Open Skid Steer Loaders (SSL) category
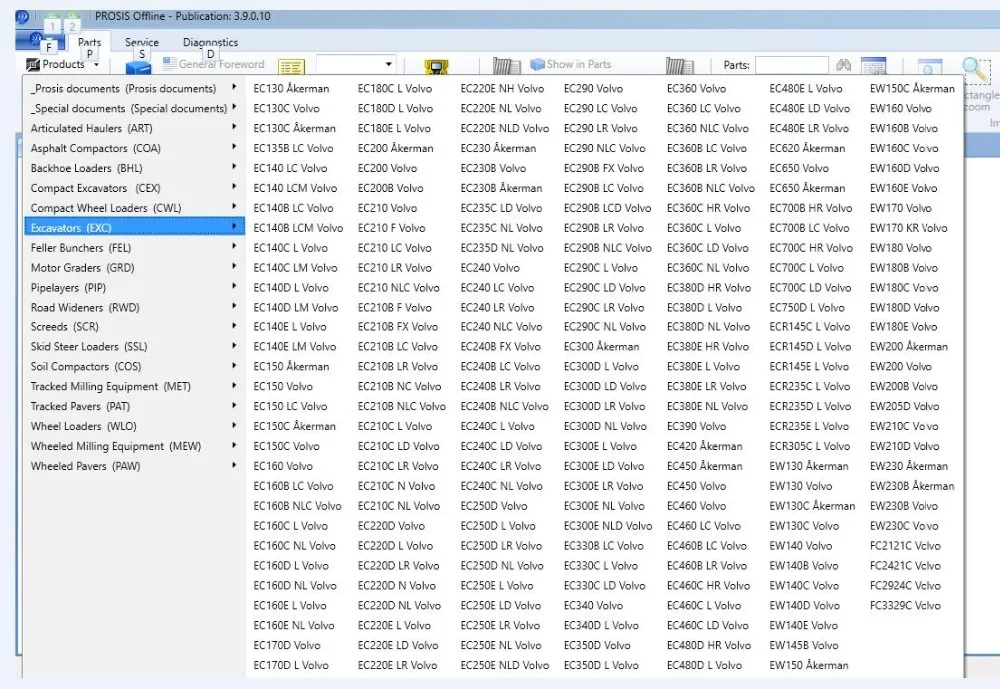 pos(135,346)
